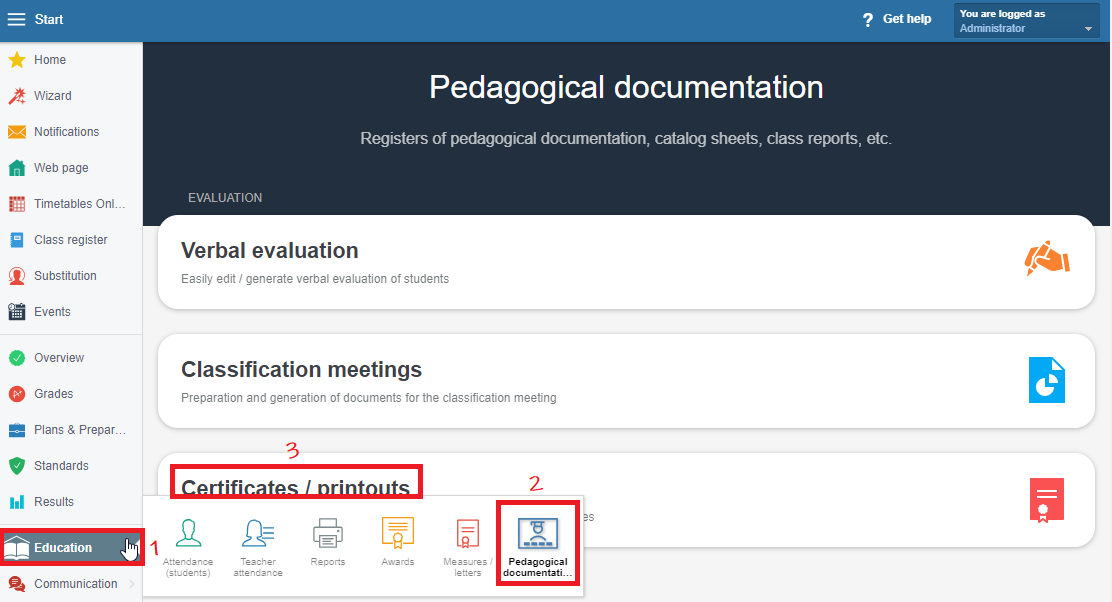Click the Certificates red diploma icon

[x=1047, y=500]
